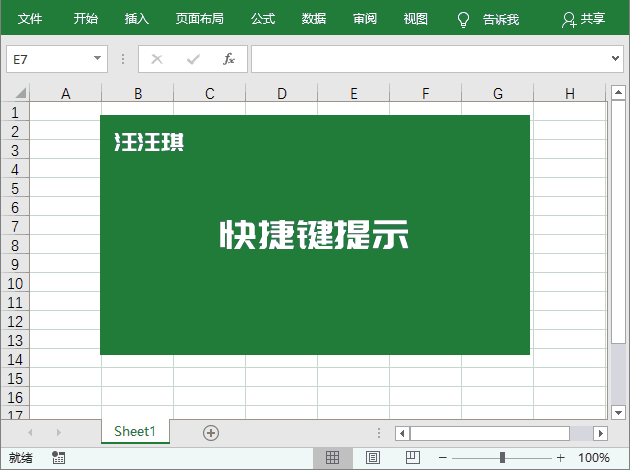Viewport: 630px width, 470px height.
Task: Select column G header
Action: click(497, 93)
